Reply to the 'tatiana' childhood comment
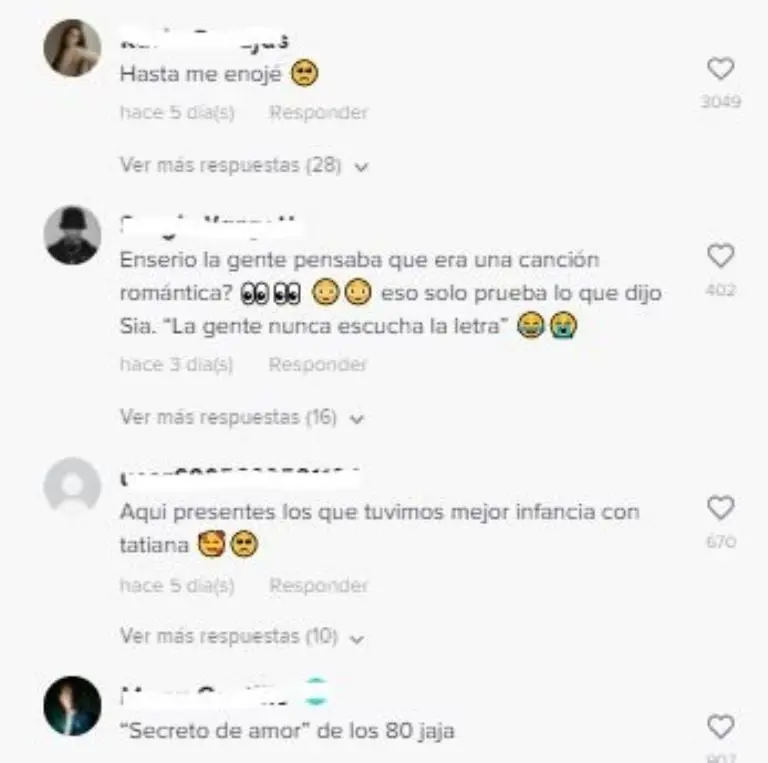The width and height of the screenshot is (768, 763). click(318, 586)
